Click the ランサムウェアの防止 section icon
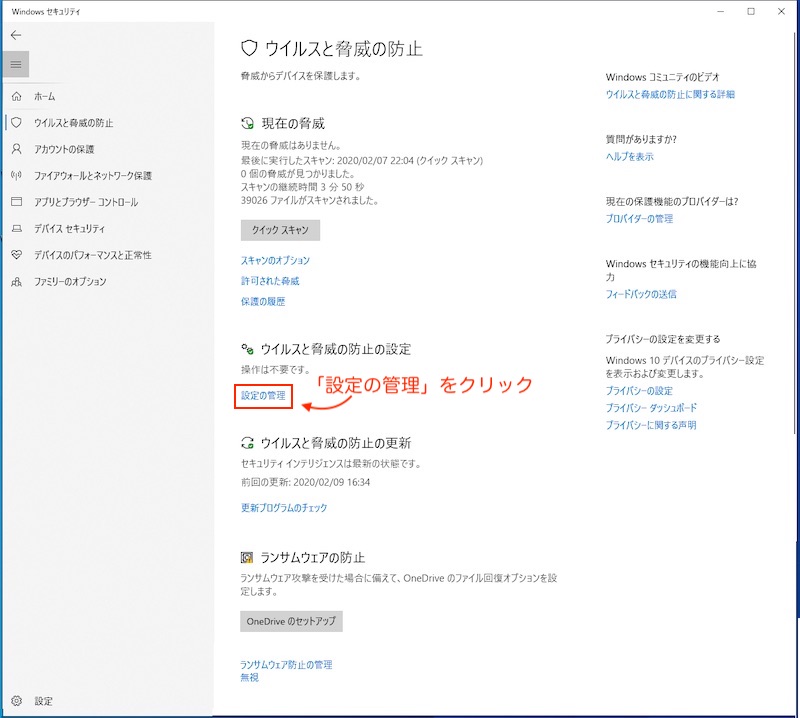The width and height of the screenshot is (800, 718). [246, 558]
